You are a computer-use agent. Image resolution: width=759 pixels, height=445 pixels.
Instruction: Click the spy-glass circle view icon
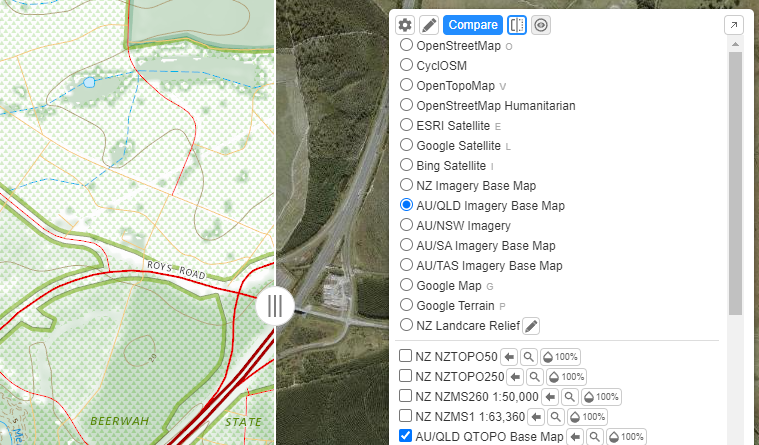(x=541, y=25)
